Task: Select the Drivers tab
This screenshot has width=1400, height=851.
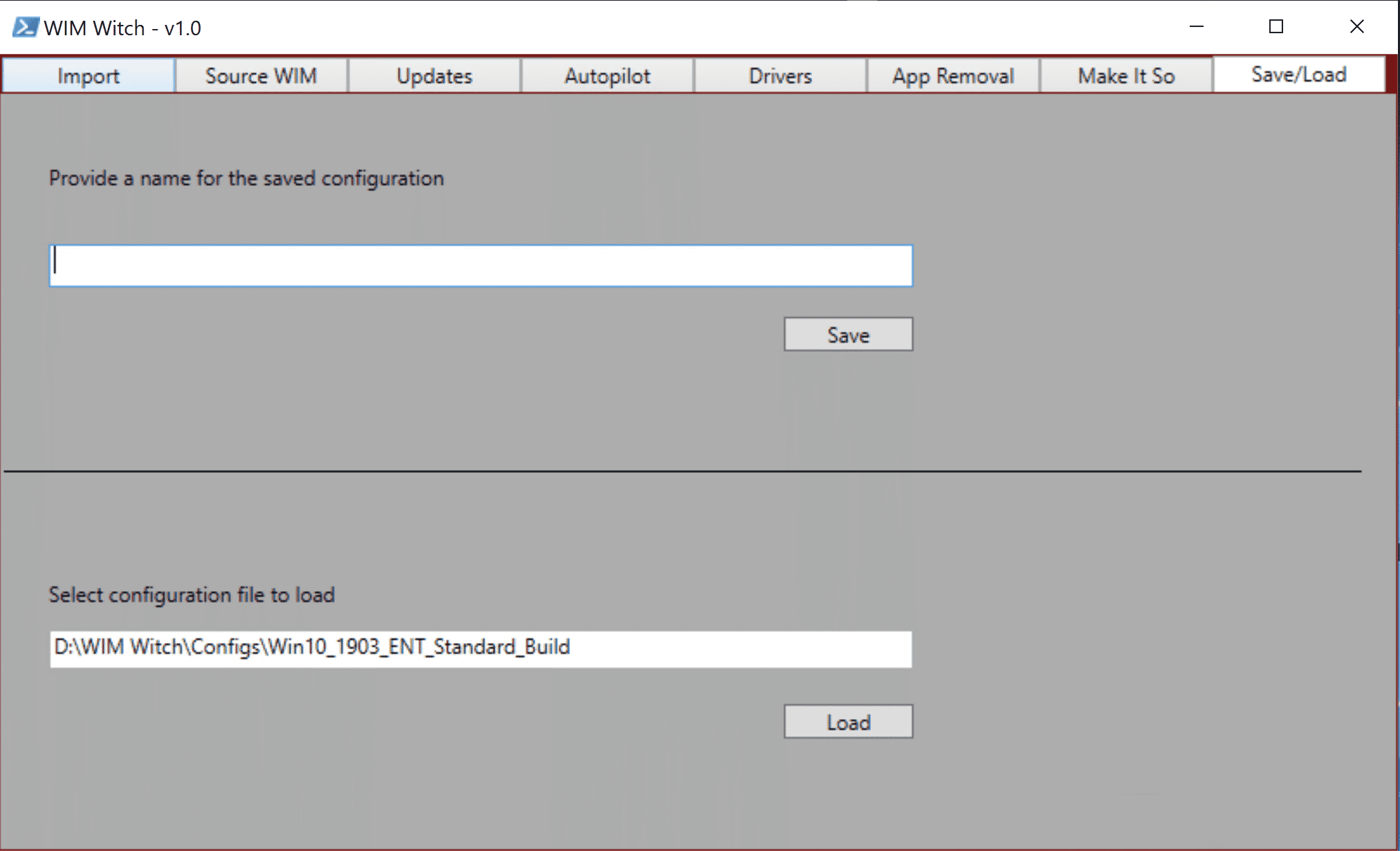Action: [x=780, y=75]
